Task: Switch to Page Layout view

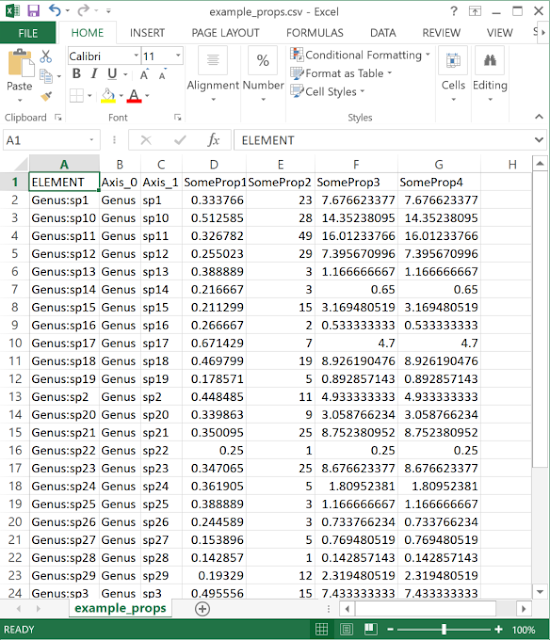Action: (x=346, y=629)
